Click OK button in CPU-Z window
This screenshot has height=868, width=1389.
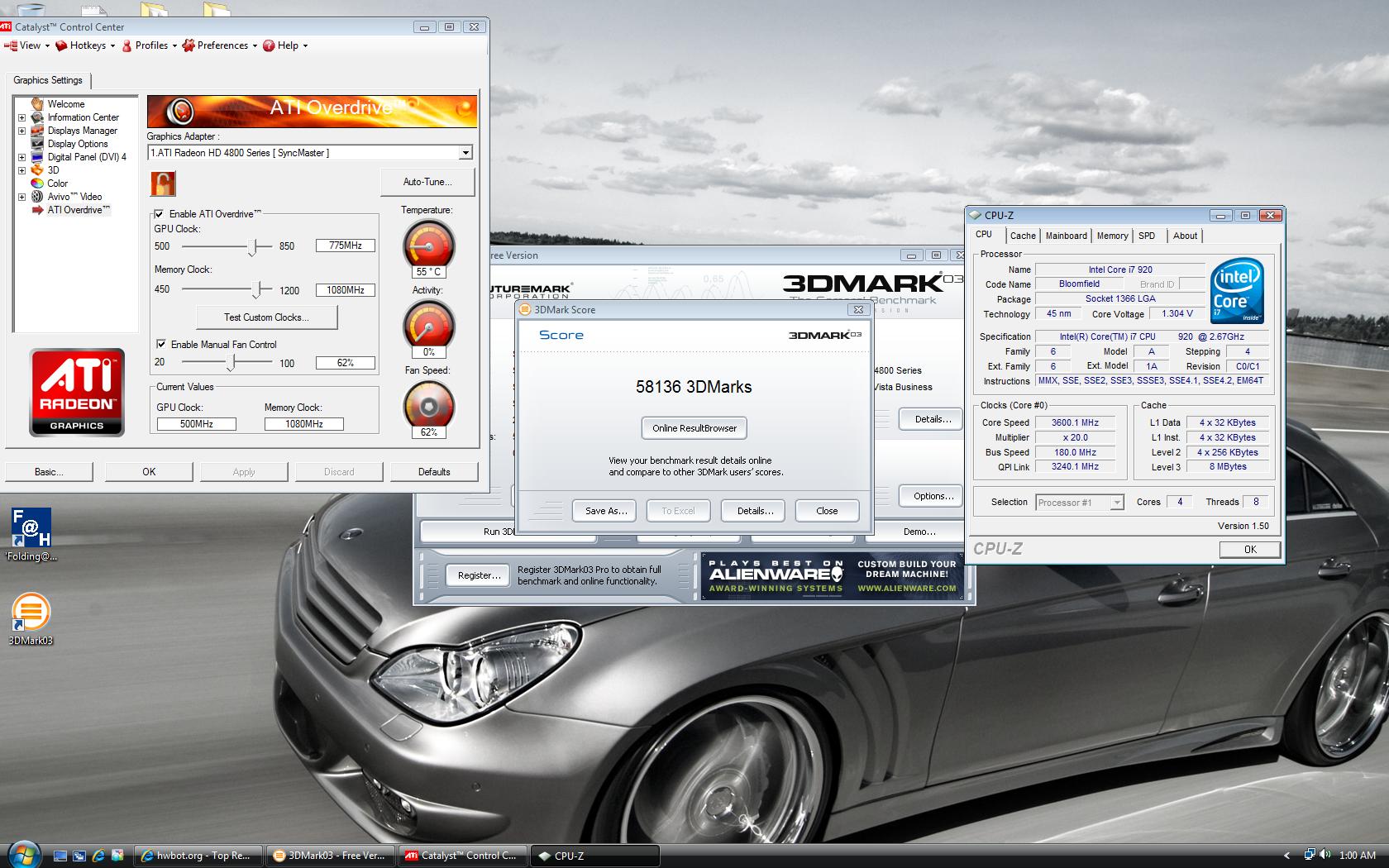(x=1250, y=549)
